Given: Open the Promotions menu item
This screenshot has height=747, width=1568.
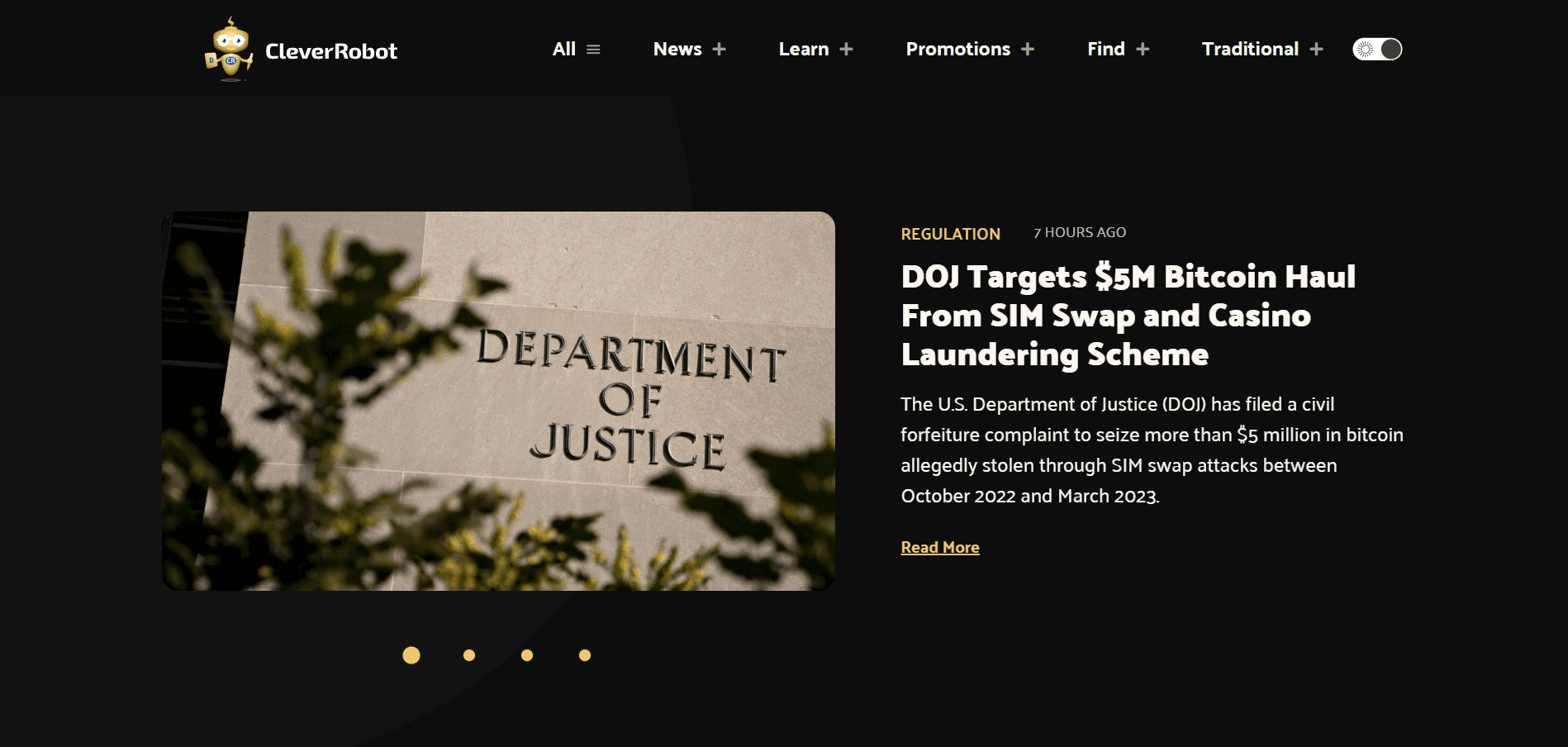Looking at the screenshot, I should click(958, 49).
